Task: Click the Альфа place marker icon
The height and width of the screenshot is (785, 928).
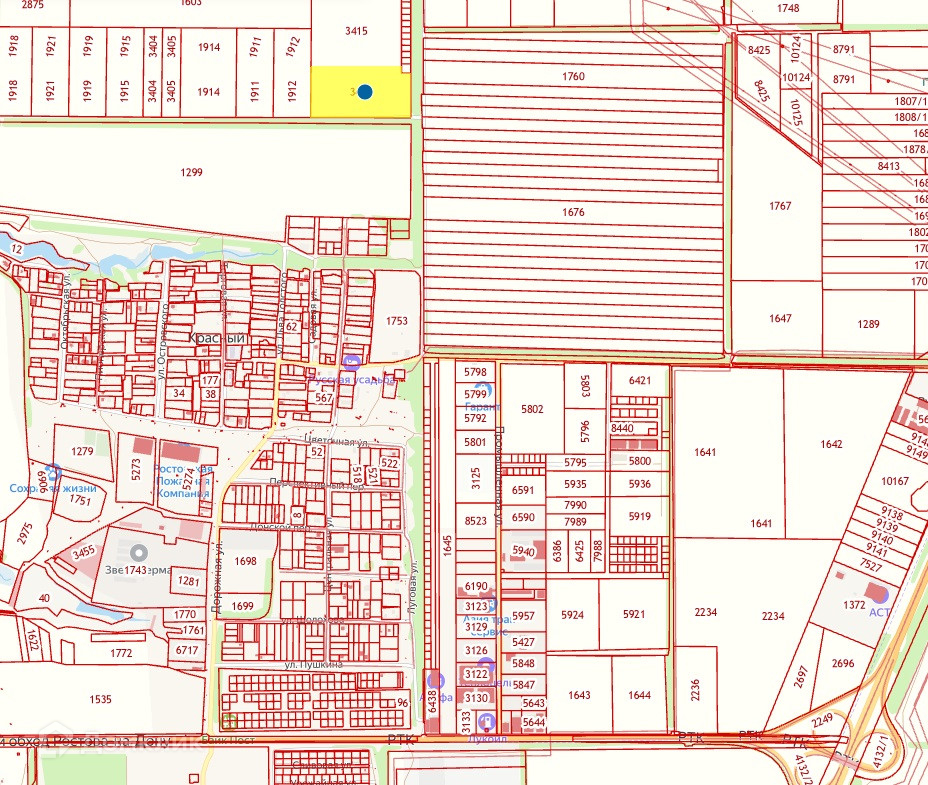Action: (436, 680)
